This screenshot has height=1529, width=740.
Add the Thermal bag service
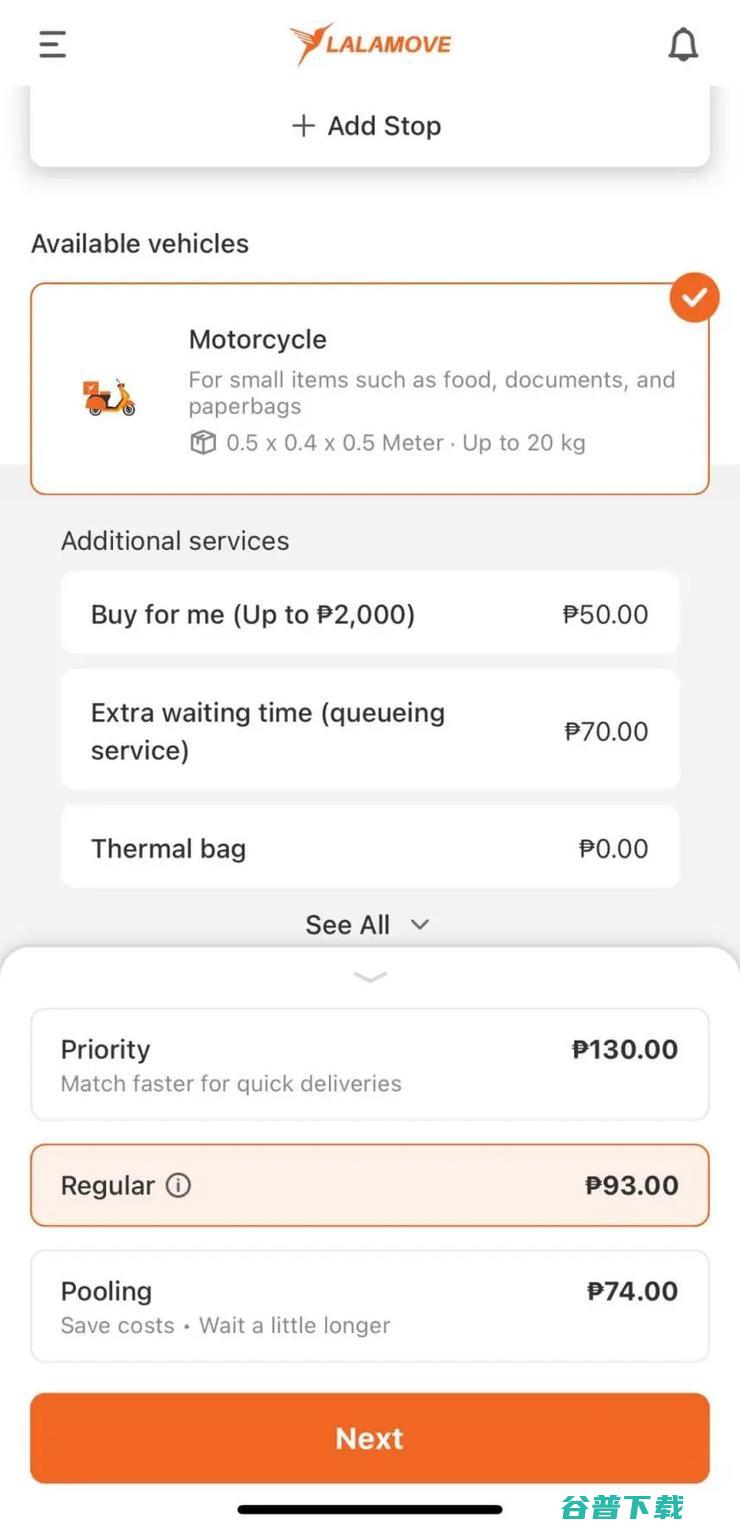[x=370, y=847]
